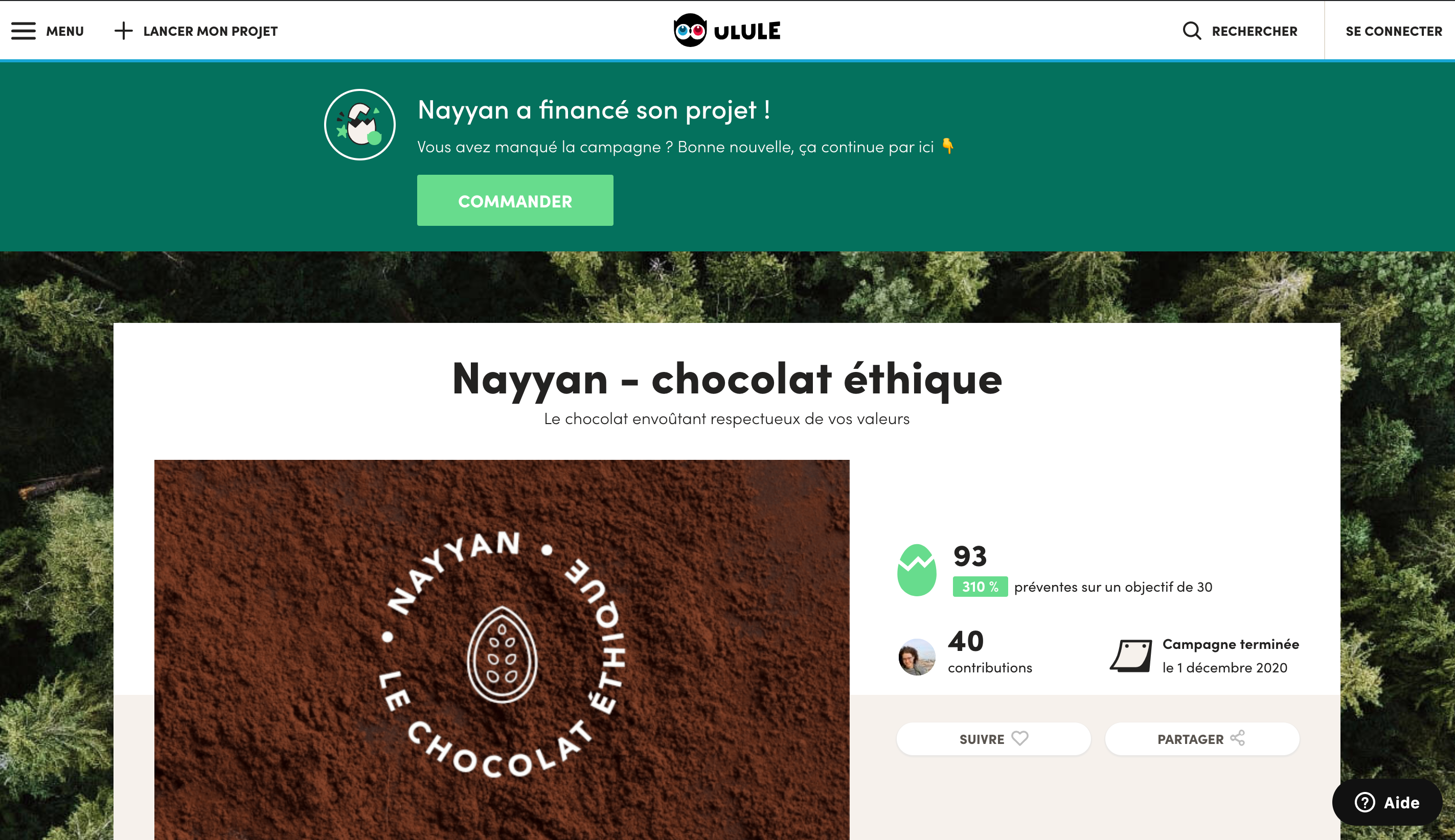The image size is (1455, 840).
Task: Click the Ulule owl logo
Action: point(690,31)
